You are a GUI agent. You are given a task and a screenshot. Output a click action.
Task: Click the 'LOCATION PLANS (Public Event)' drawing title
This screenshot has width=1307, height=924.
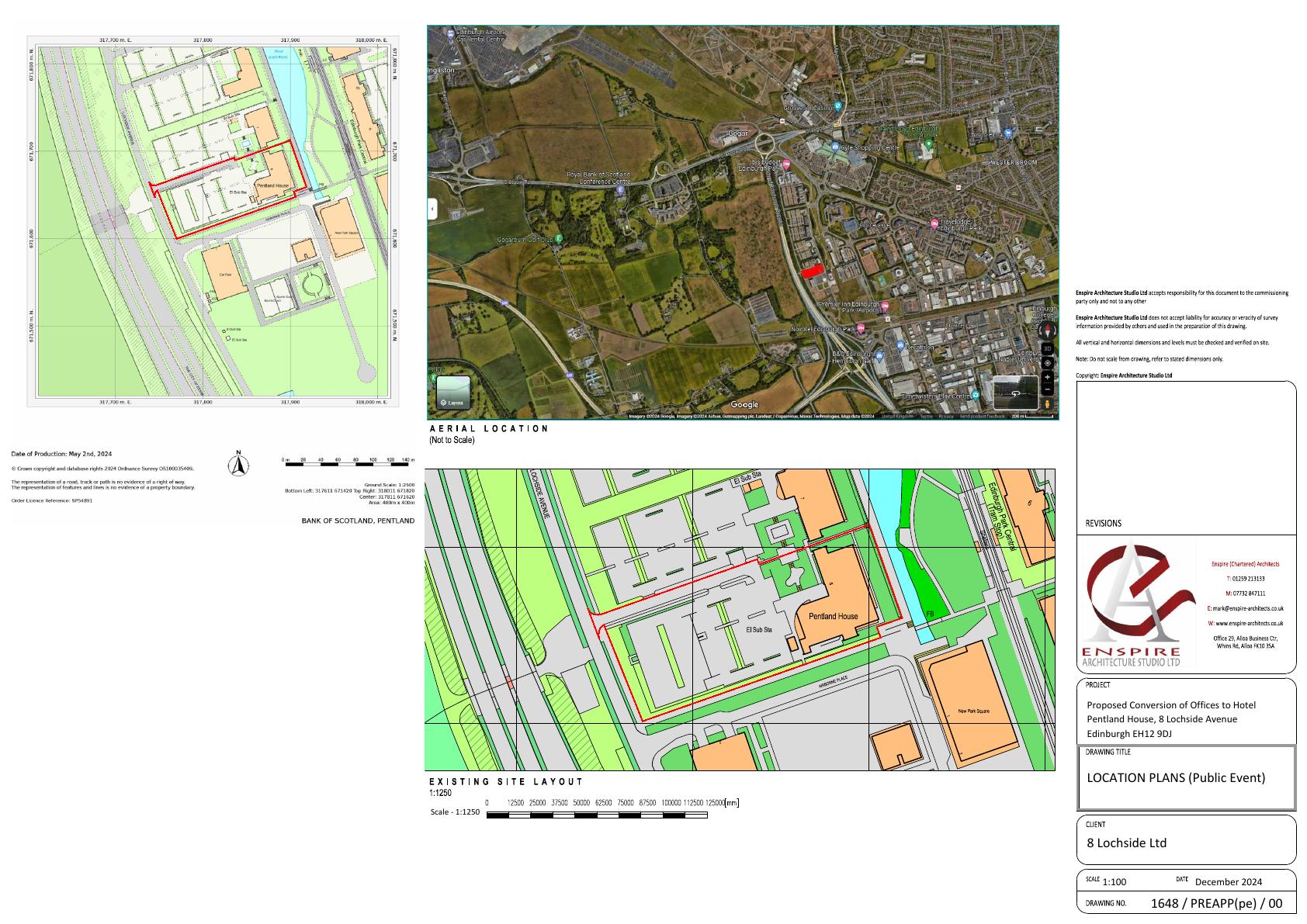pyautogui.click(x=1176, y=777)
